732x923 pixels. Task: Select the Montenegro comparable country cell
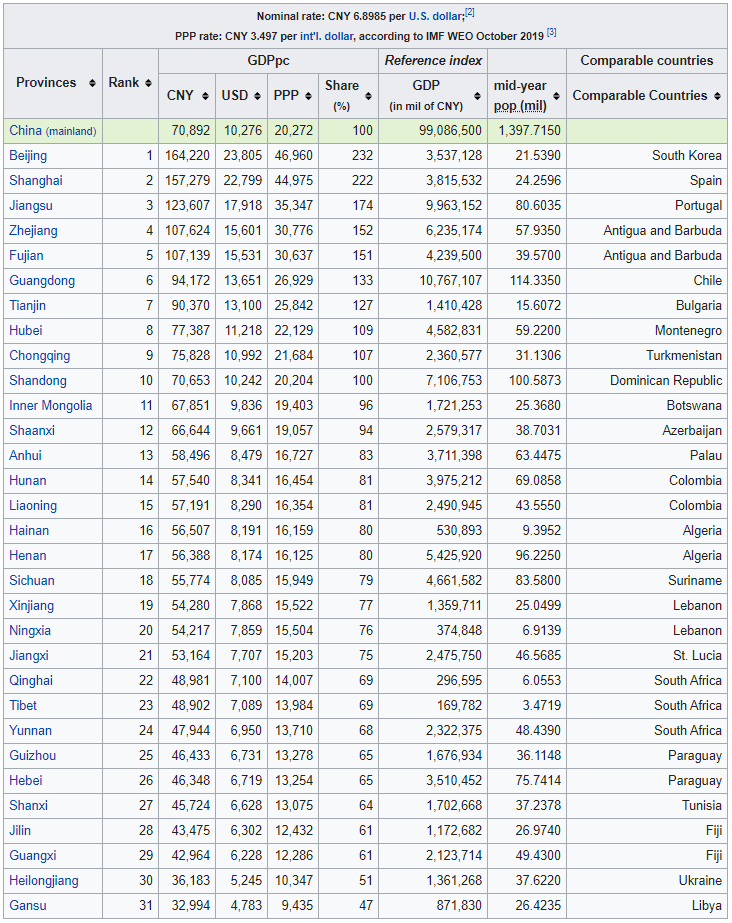pos(647,331)
